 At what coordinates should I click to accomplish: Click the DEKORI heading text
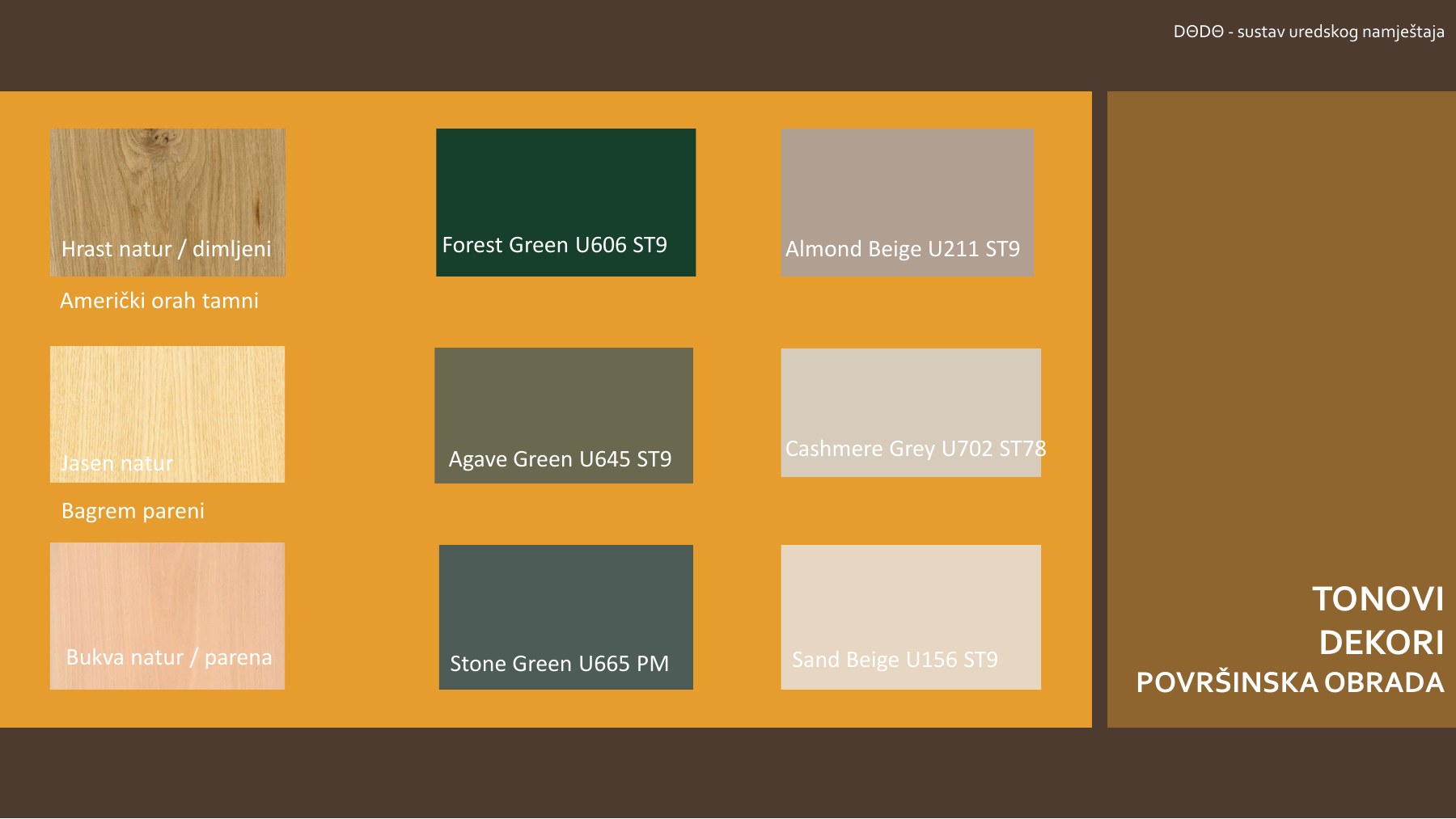pos(1382,643)
